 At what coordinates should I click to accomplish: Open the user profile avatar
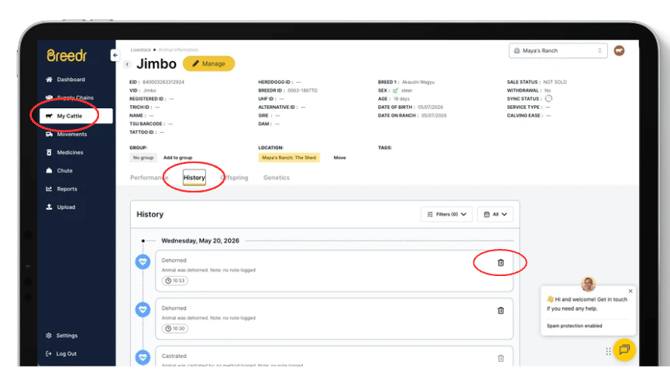point(619,51)
